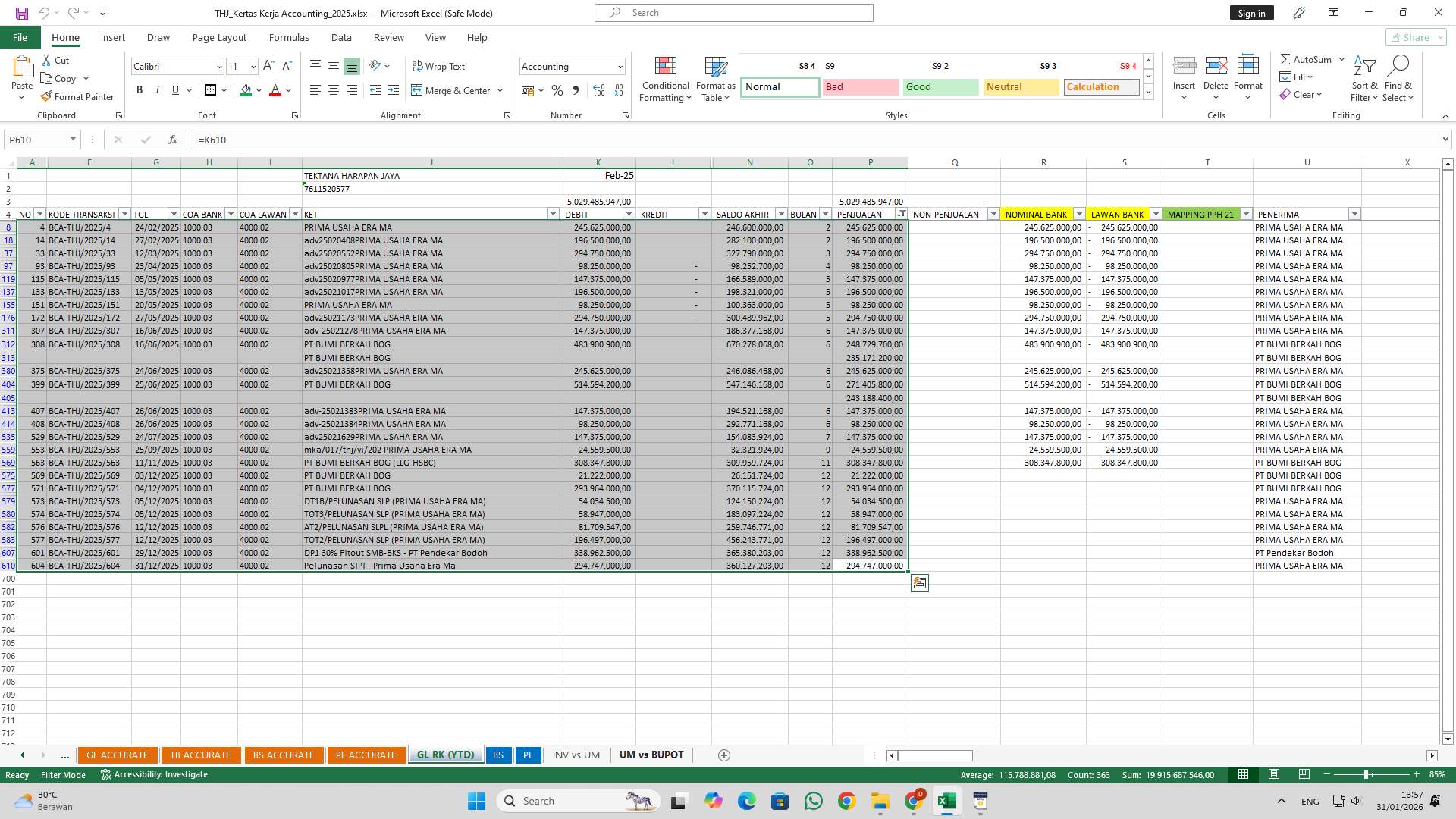This screenshot has height=819, width=1456.
Task: Apply italic formatting to selection
Action: pyautogui.click(x=158, y=90)
